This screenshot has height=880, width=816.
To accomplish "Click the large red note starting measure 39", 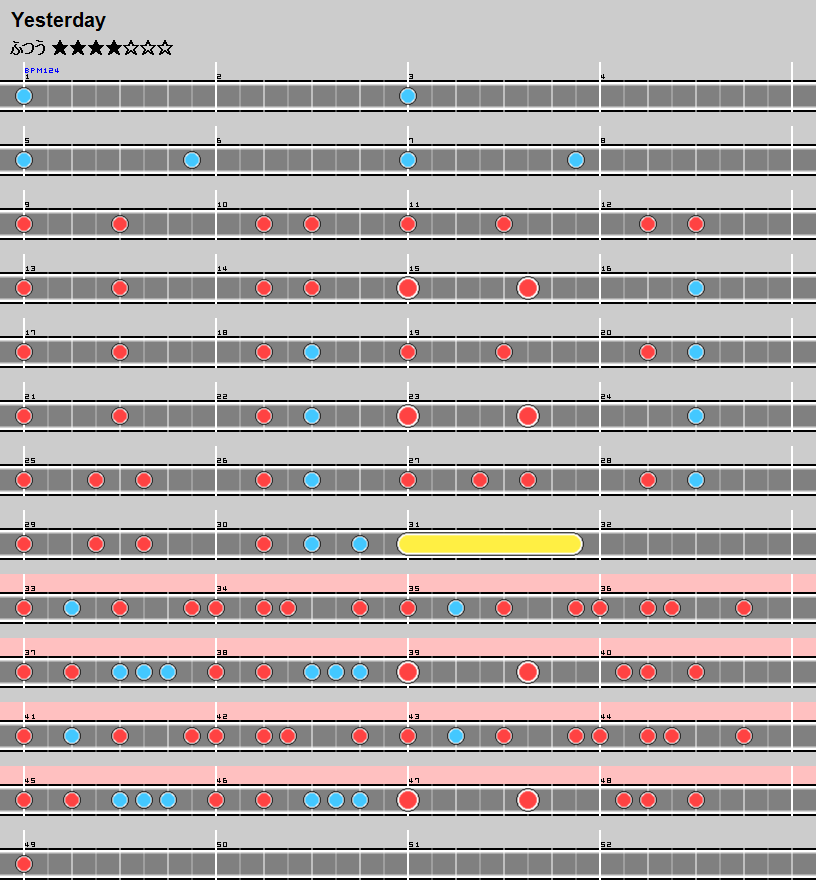I will coord(408,672).
